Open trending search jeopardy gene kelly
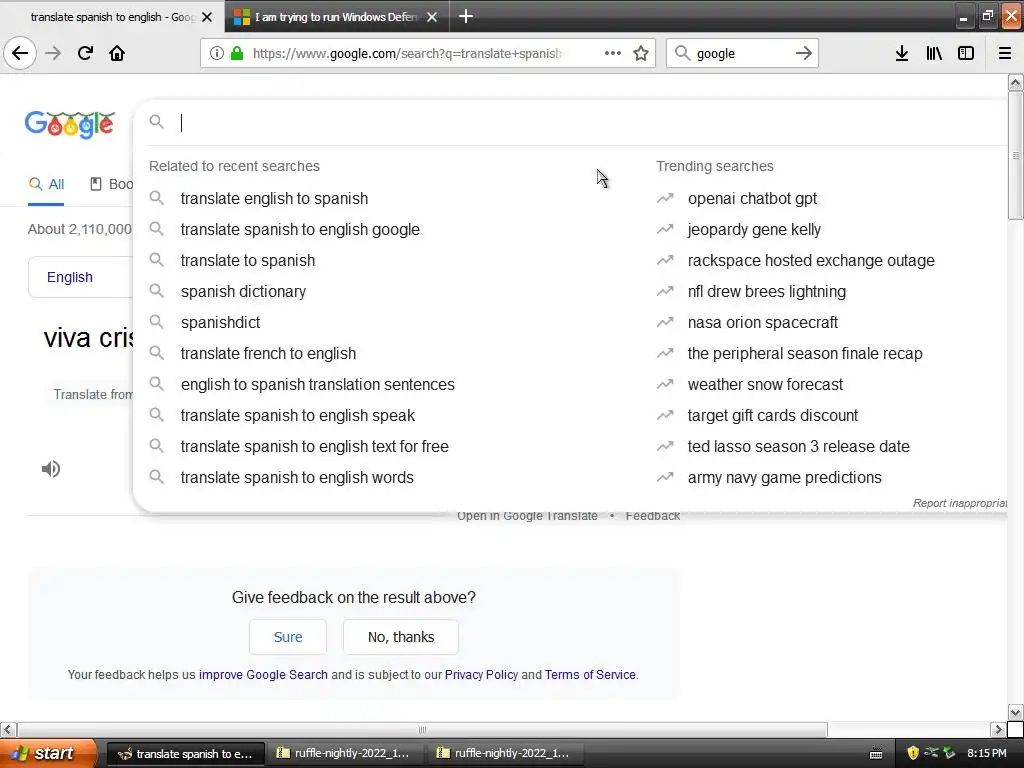1024x768 pixels. (x=754, y=229)
